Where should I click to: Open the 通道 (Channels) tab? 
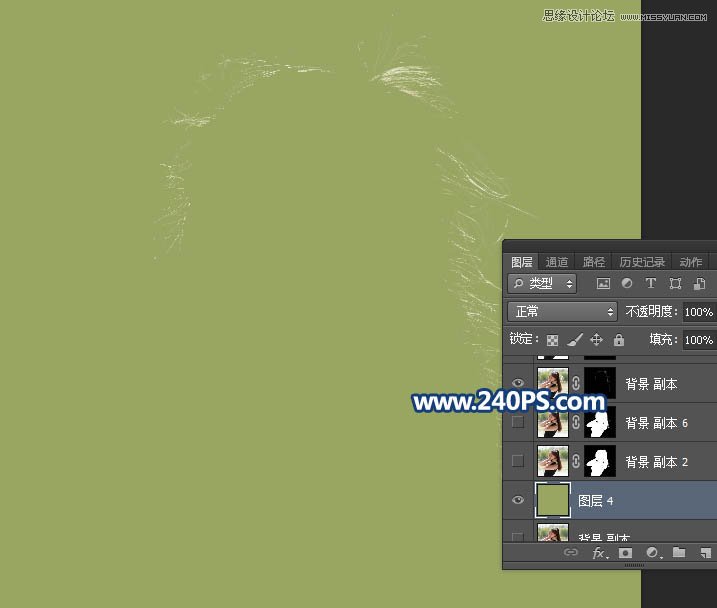point(556,262)
